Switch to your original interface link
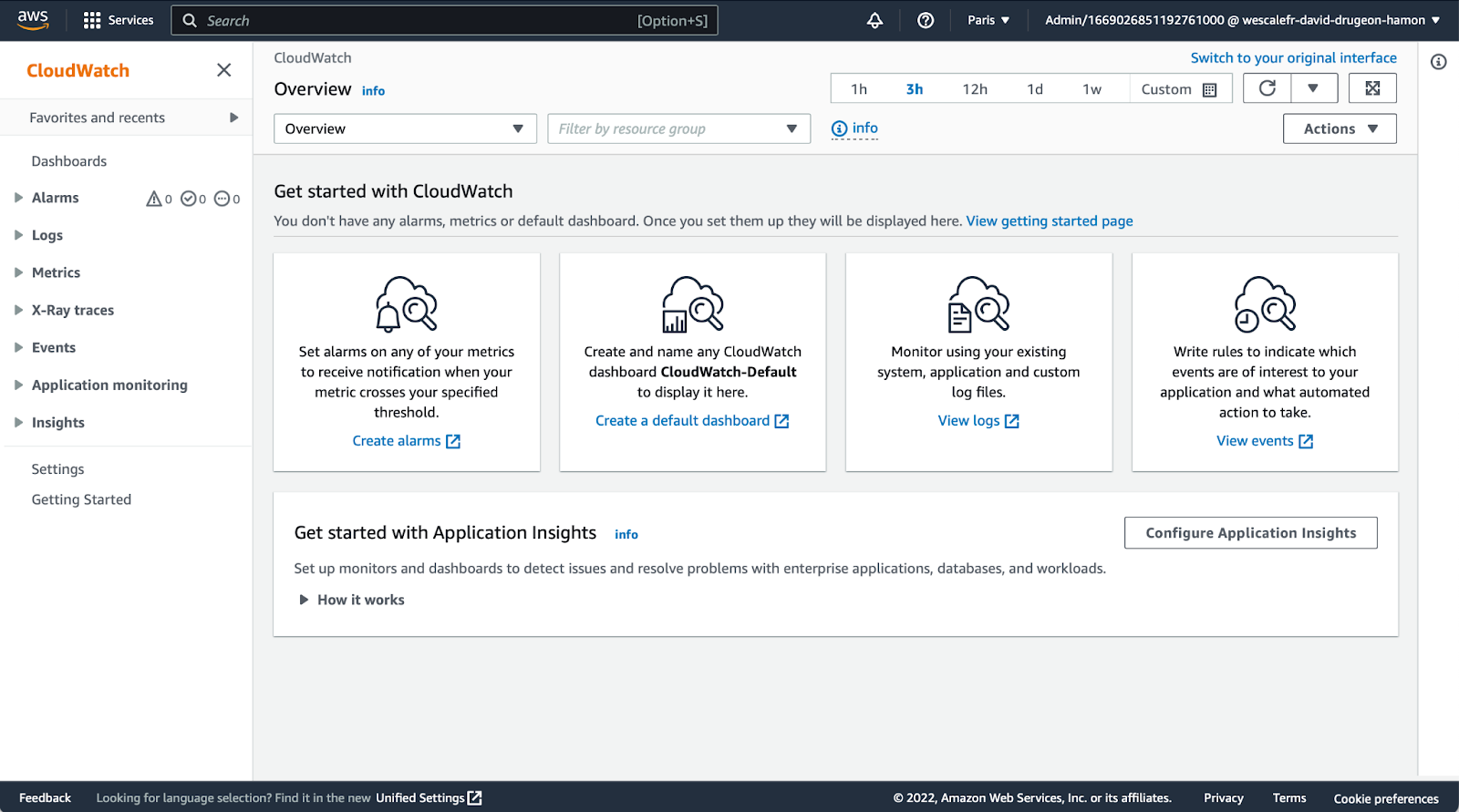The width and height of the screenshot is (1459, 812). tap(1293, 57)
